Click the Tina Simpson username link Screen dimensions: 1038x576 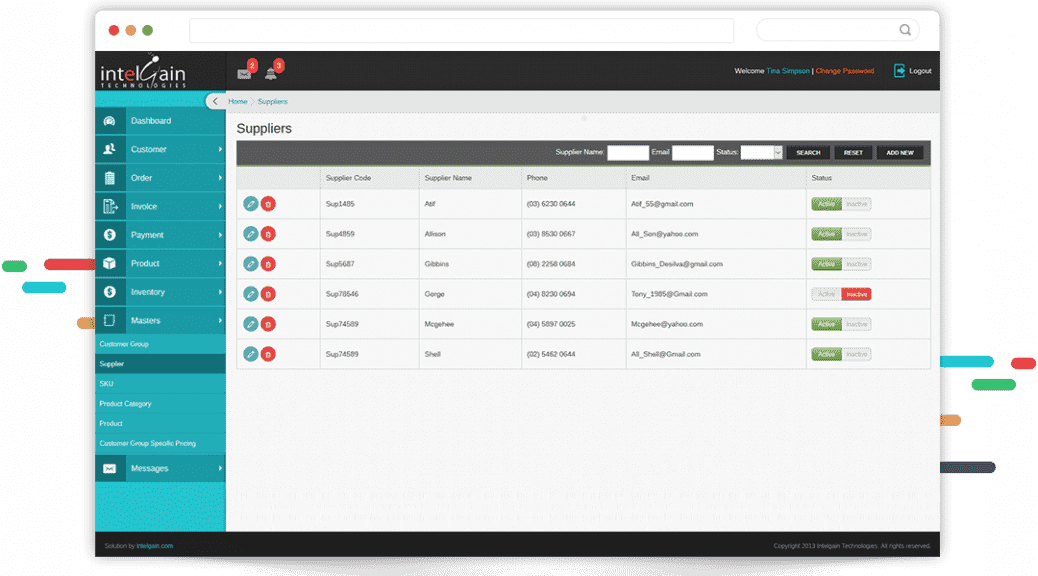tap(788, 71)
